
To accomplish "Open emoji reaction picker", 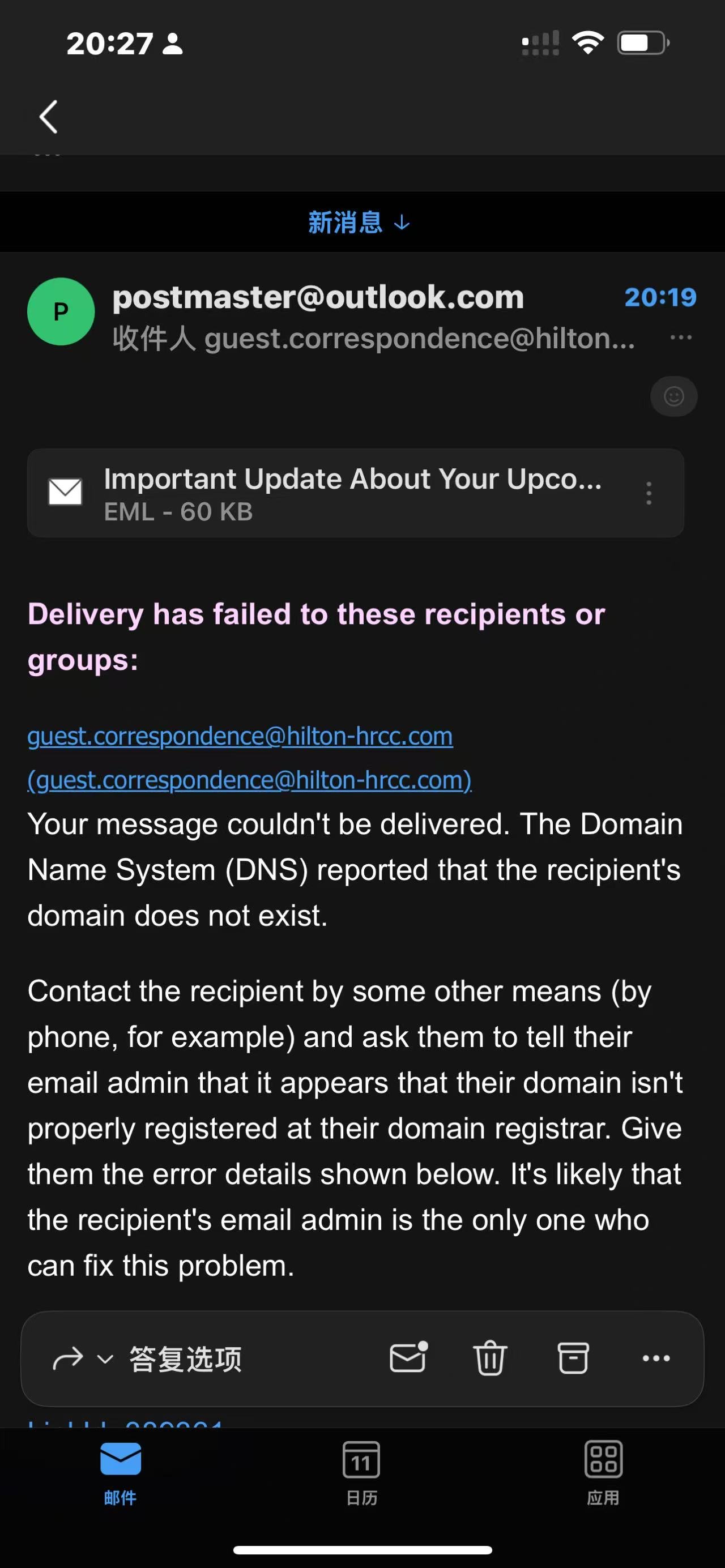I will click(673, 396).
